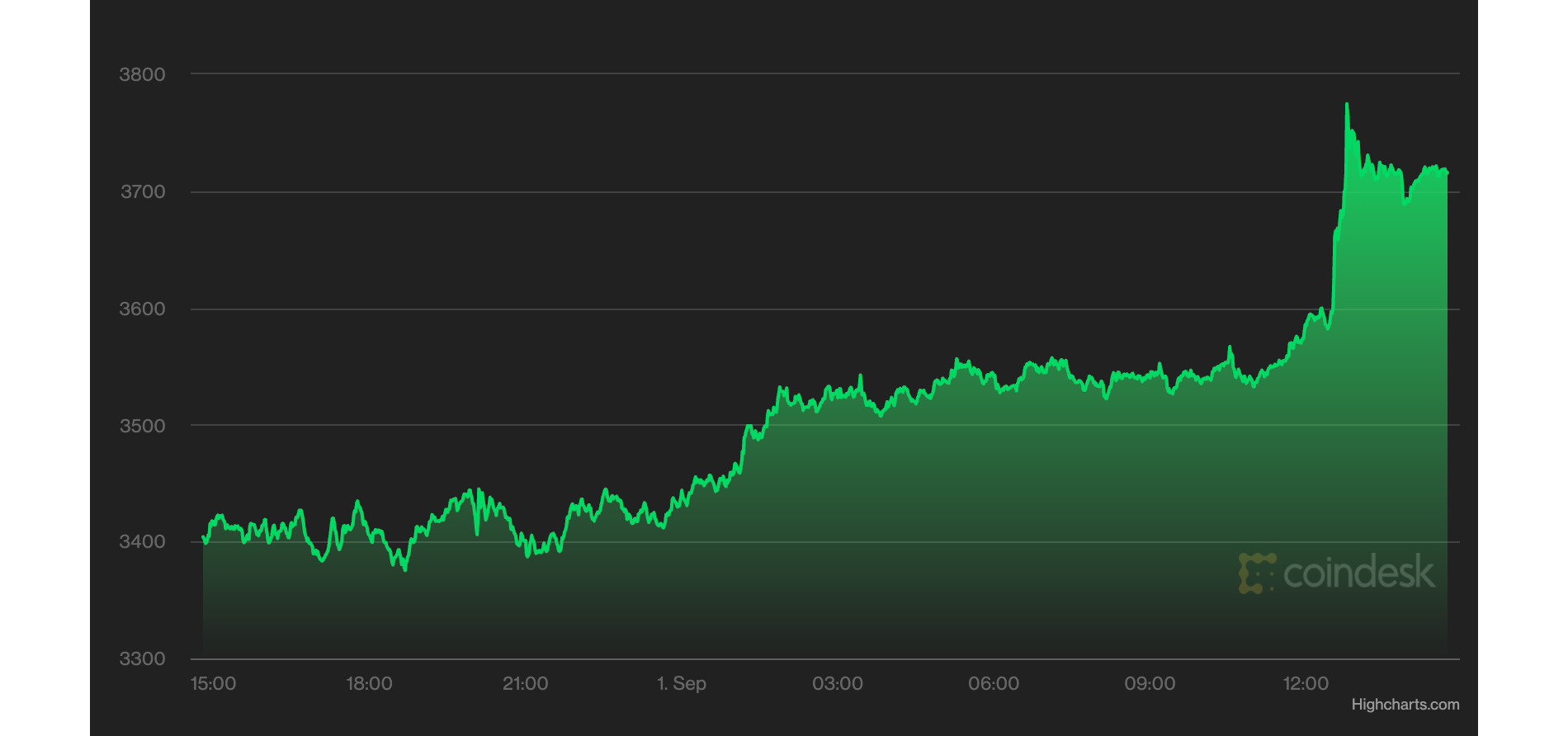1568x736 pixels.
Task: Click the 3700 y-axis price label
Action: coord(143,191)
